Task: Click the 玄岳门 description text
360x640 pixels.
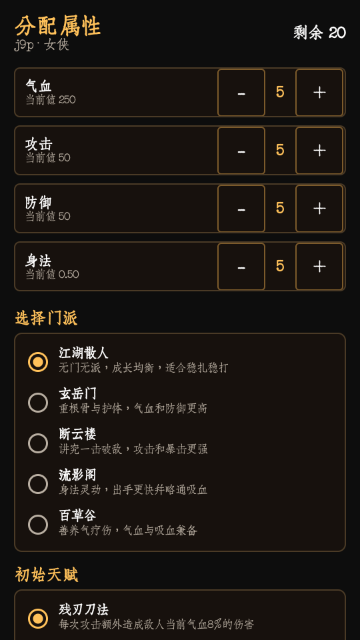Action: pos(133,409)
